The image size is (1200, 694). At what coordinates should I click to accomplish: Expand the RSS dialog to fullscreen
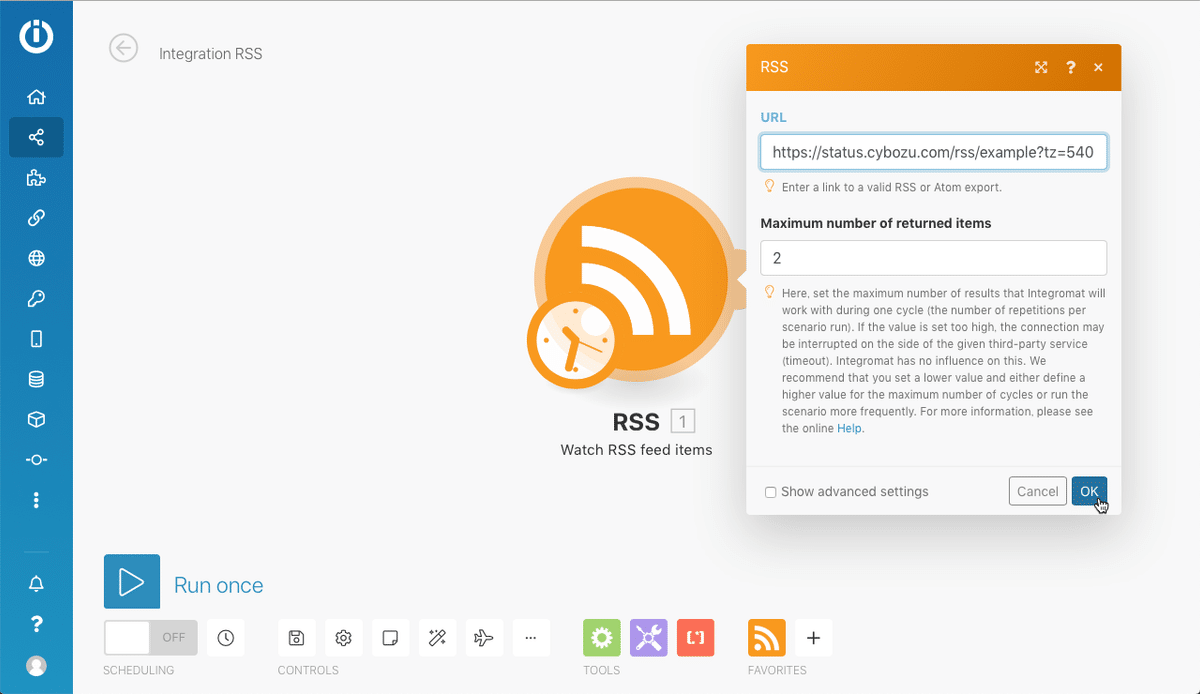coord(1041,67)
